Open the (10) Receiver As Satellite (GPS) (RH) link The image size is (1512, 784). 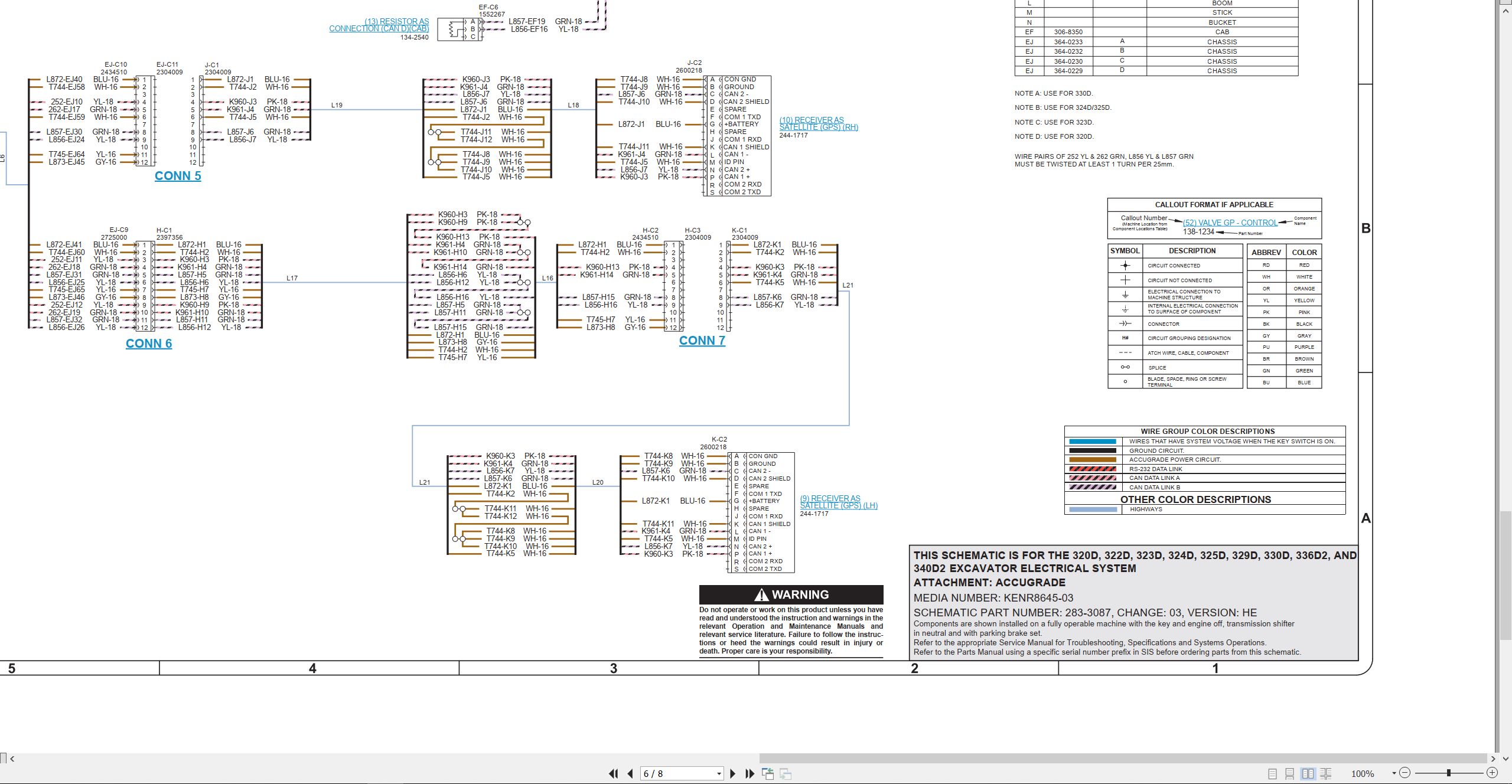click(819, 123)
